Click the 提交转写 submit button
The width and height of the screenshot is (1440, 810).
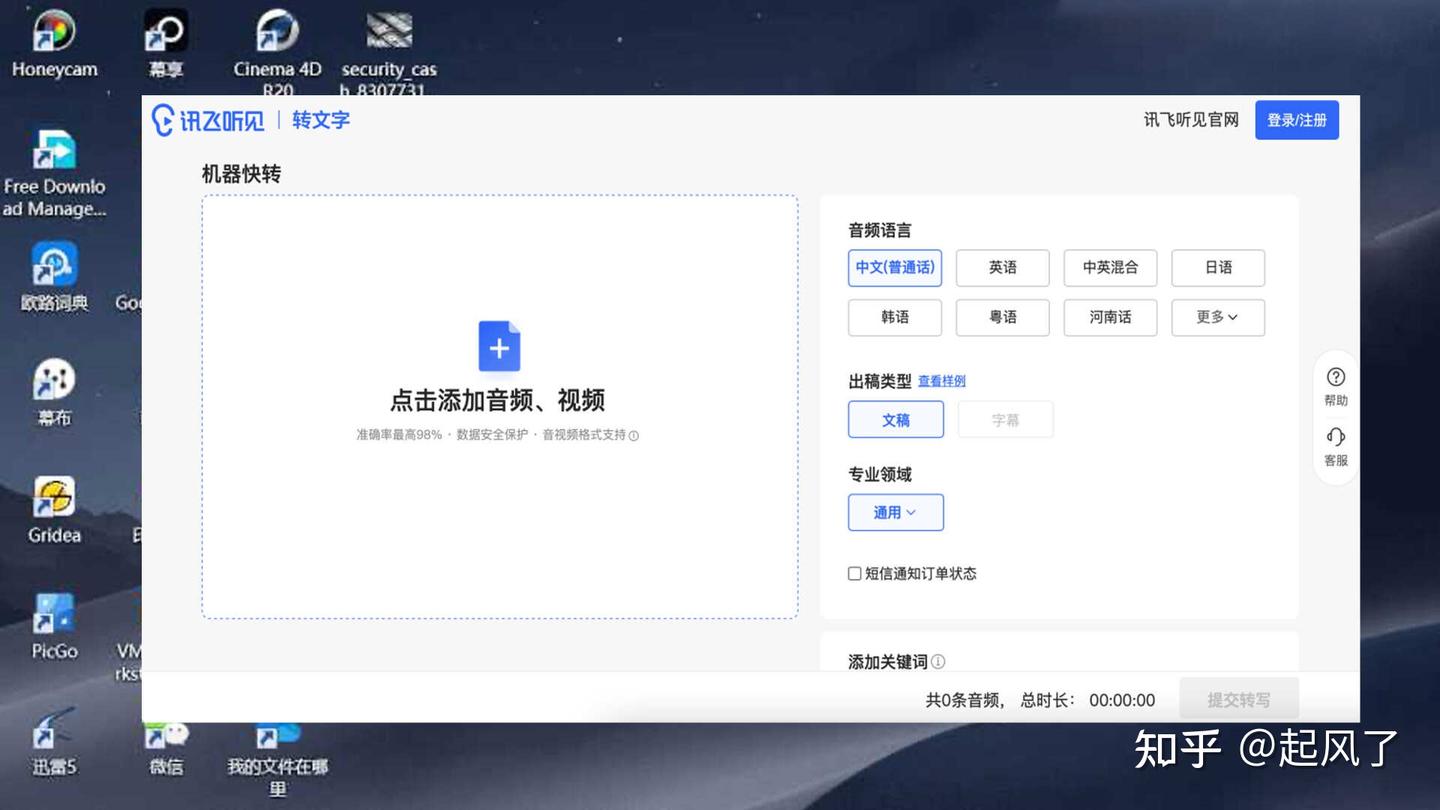click(x=1239, y=700)
